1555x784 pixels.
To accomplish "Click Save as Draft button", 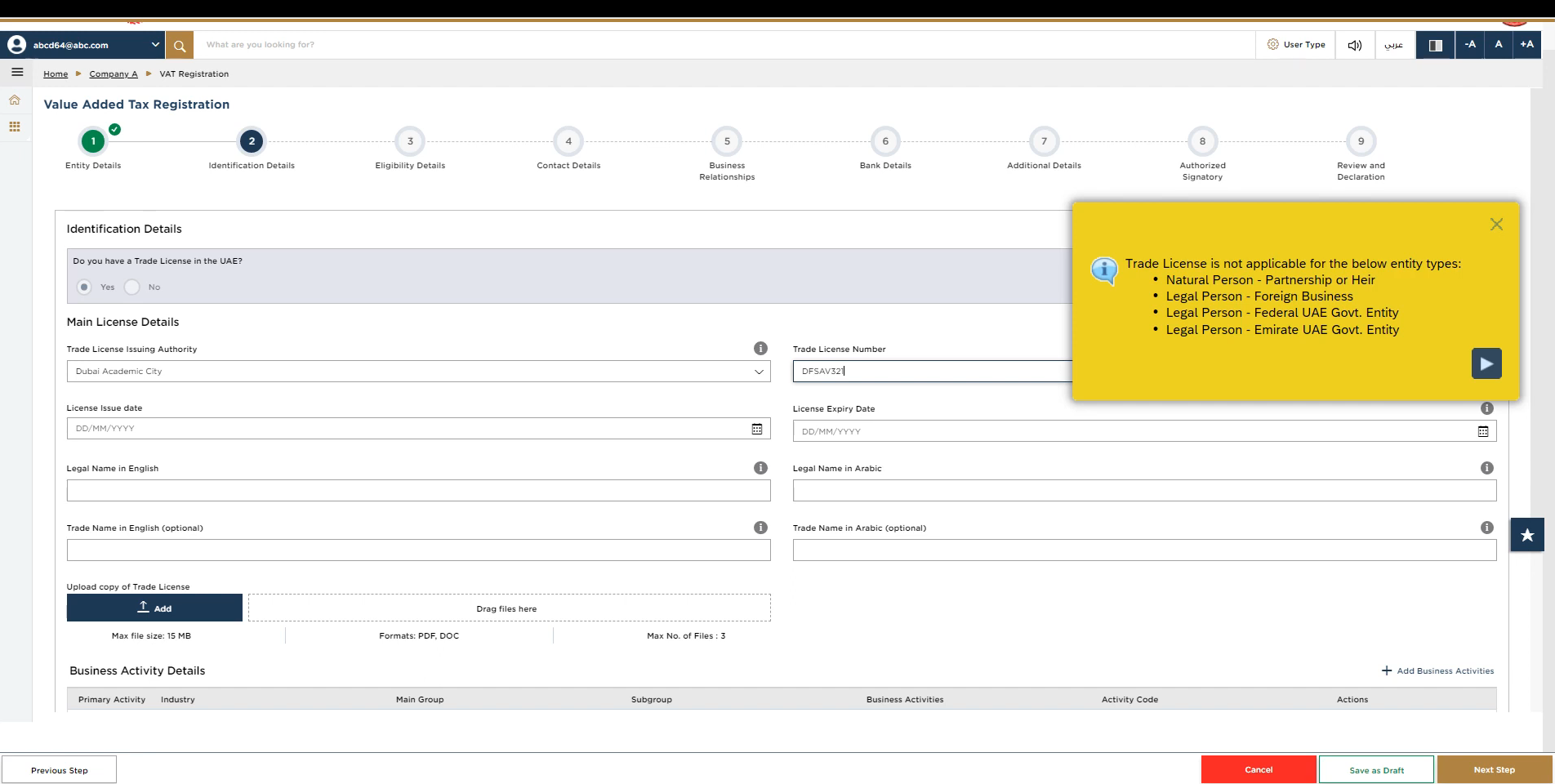I will click(x=1376, y=769).
